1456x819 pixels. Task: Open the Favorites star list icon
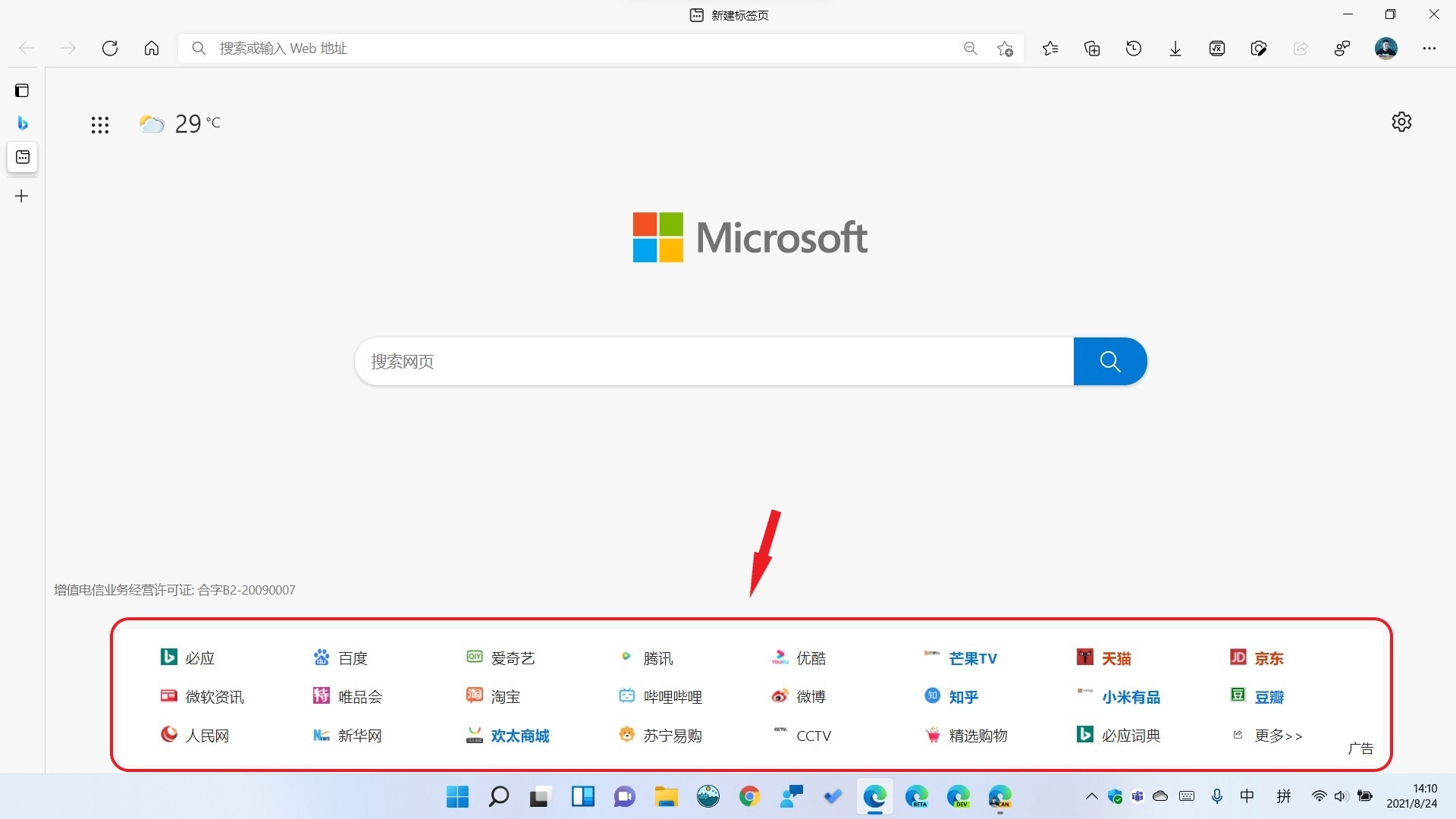pyautogui.click(x=1050, y=49)
